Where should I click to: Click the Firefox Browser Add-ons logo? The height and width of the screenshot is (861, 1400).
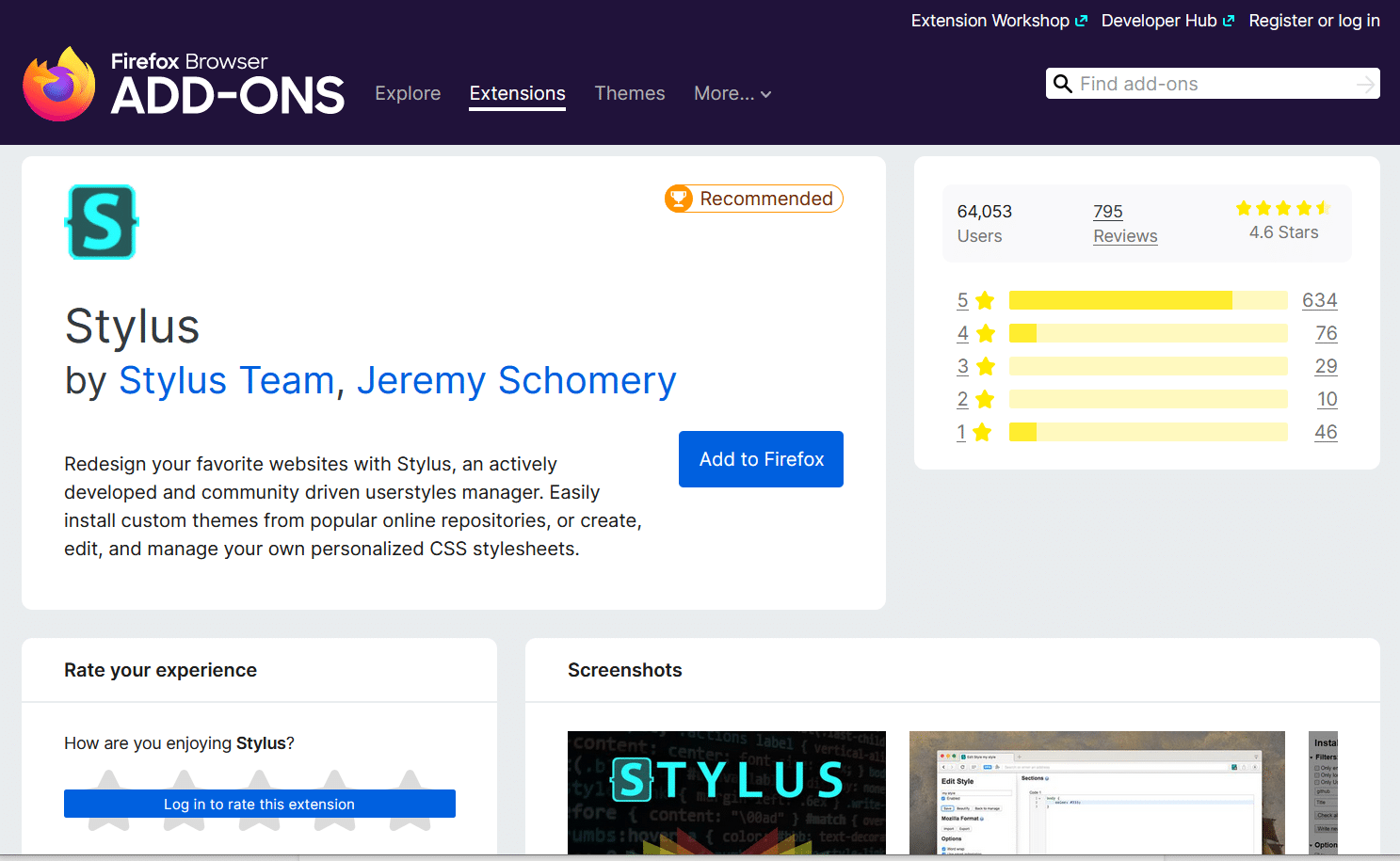coord(184,85)
